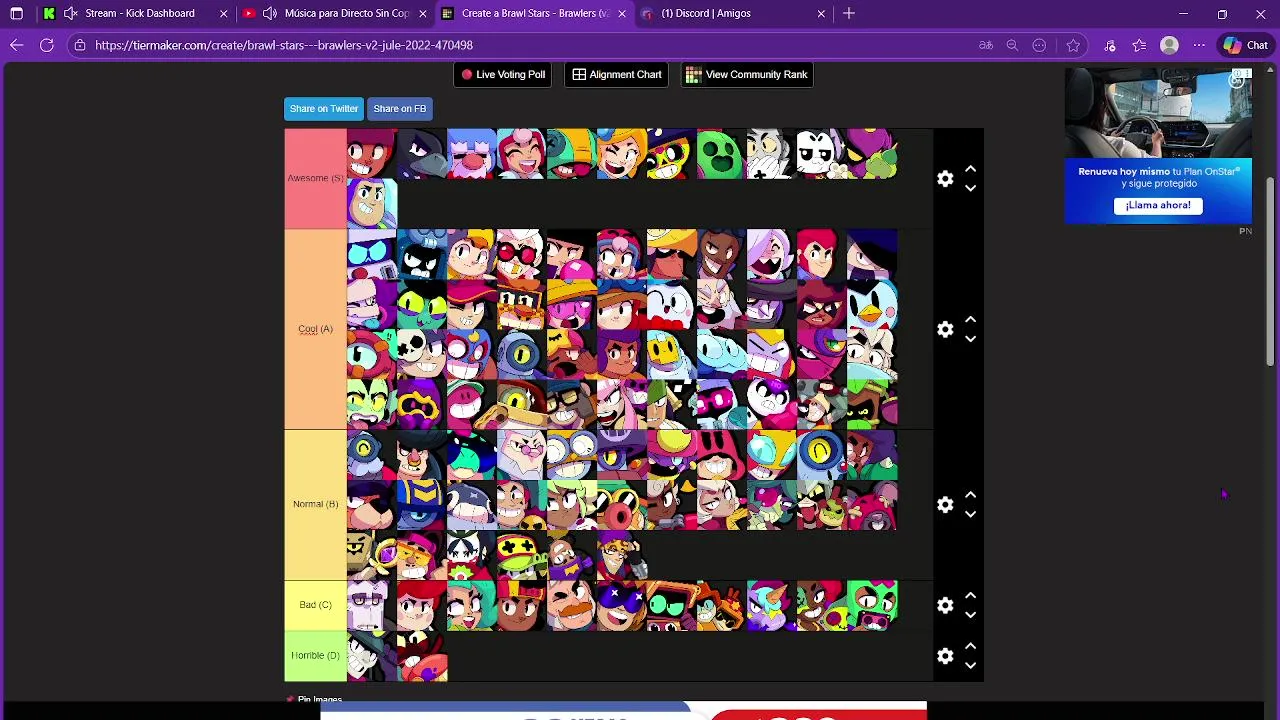
Task: Move Cool (A) tier row down
Action: 970,338
